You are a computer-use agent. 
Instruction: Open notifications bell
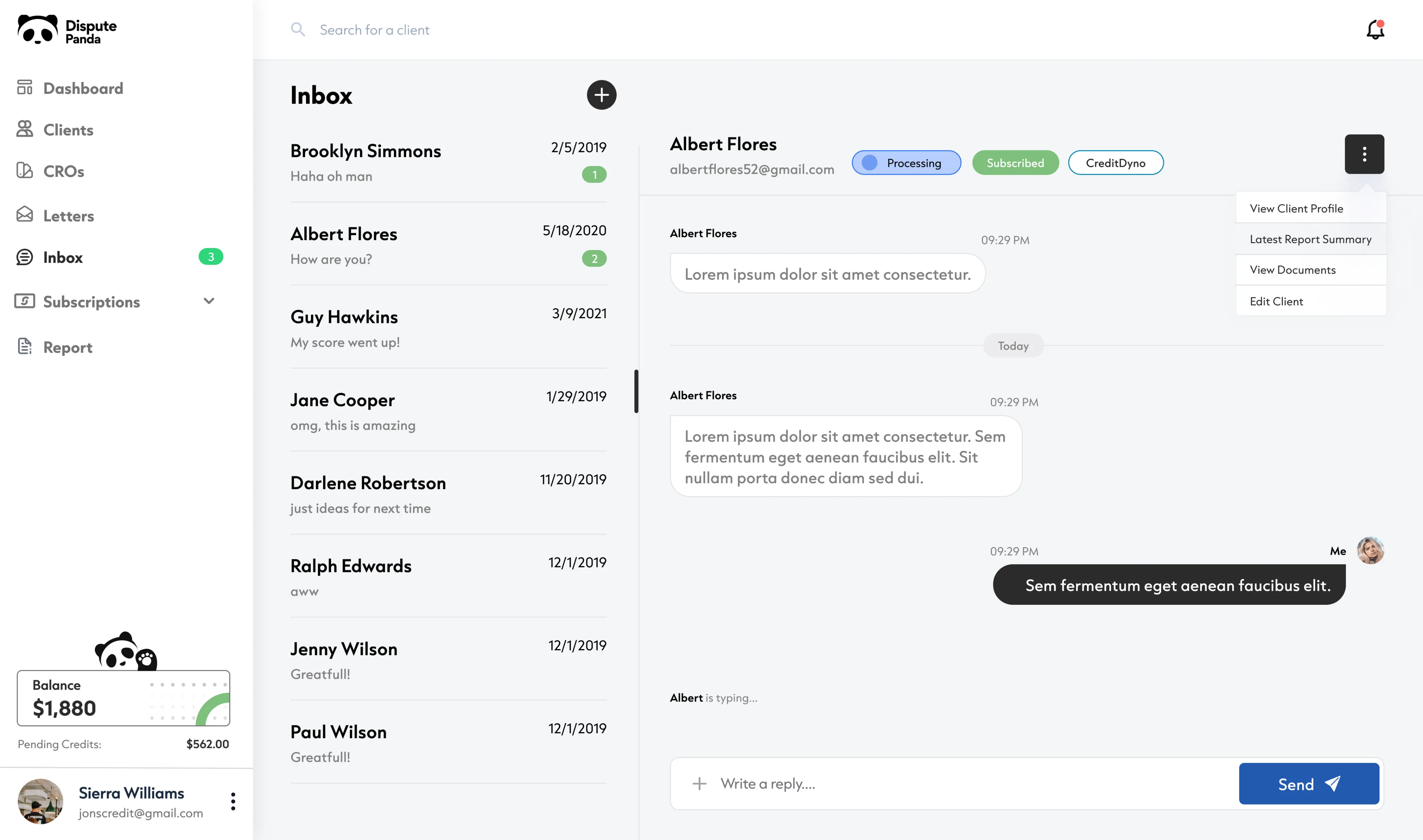pyautogui.click(x=1375, y=30)
